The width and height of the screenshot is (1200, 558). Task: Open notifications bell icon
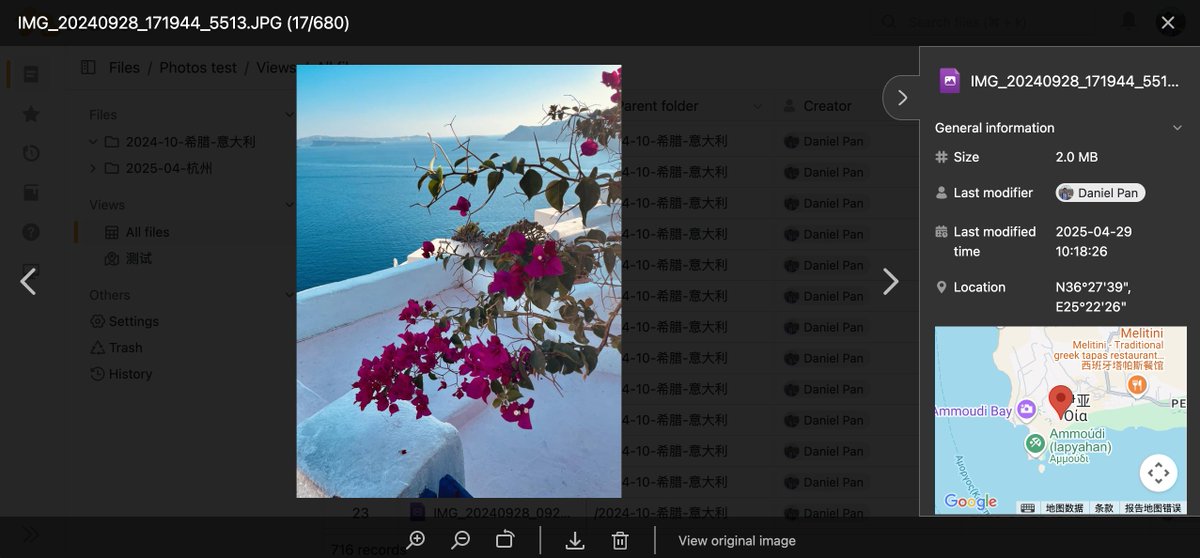1128,21
